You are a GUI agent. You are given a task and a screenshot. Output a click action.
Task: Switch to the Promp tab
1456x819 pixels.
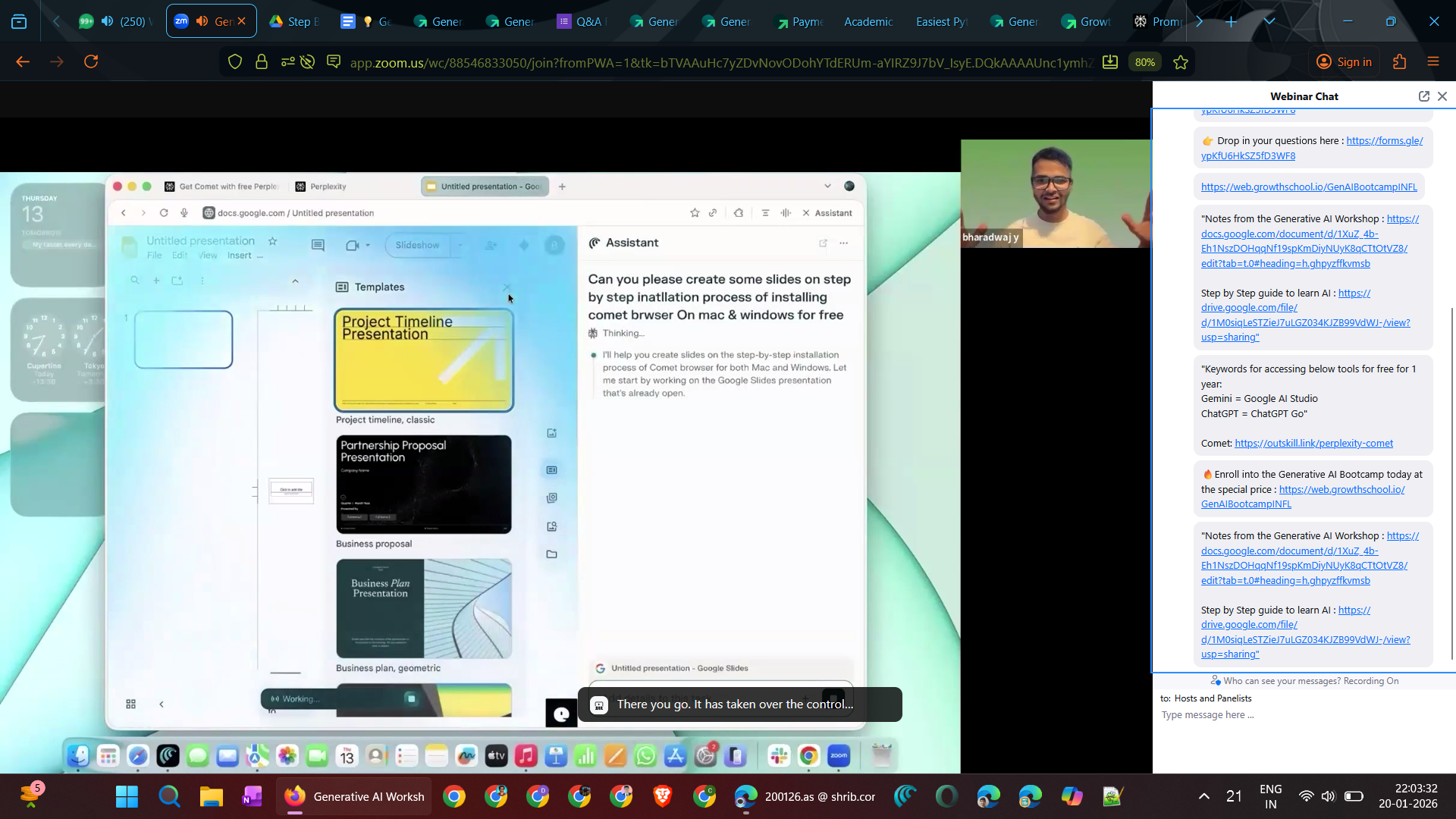click(1158, 21)
